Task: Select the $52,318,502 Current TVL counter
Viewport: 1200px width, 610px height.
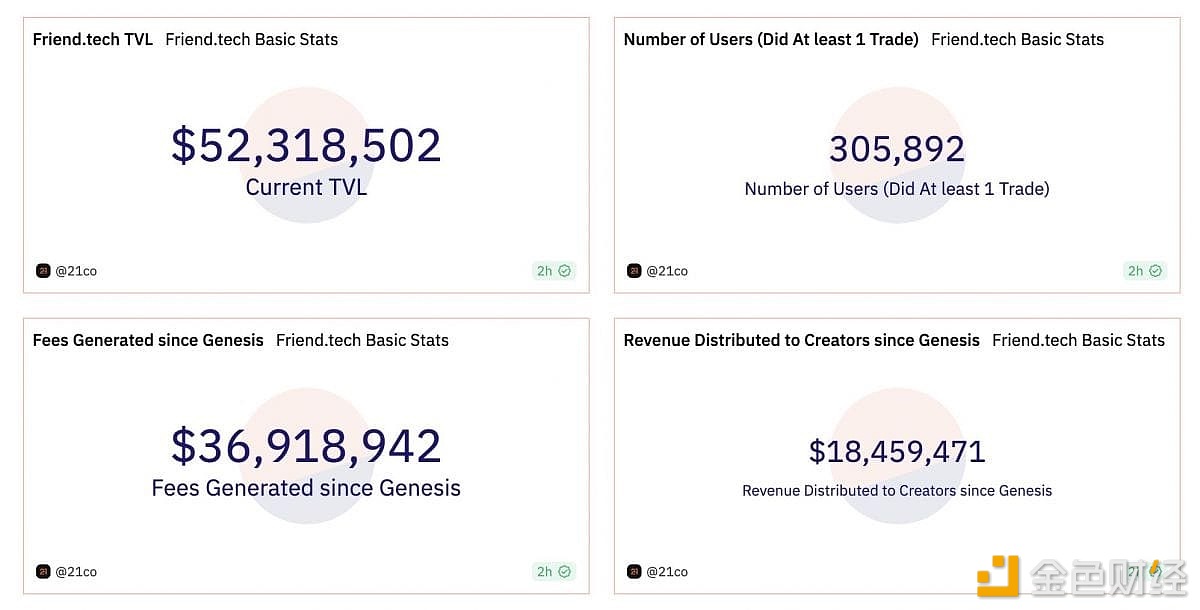Action: (x=306, y=146)
